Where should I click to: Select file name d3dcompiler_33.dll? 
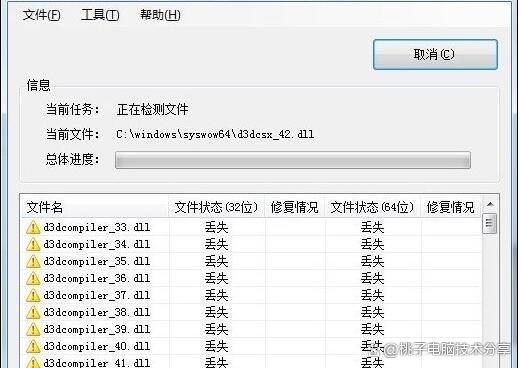97,227
